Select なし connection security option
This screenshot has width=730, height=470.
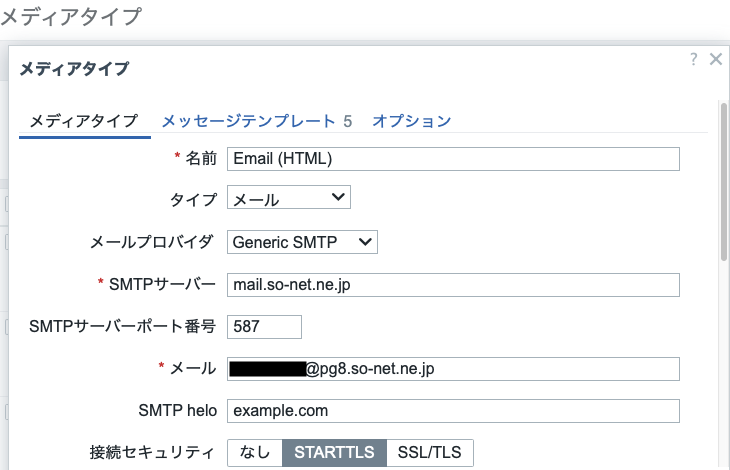(x=255, y=452)
